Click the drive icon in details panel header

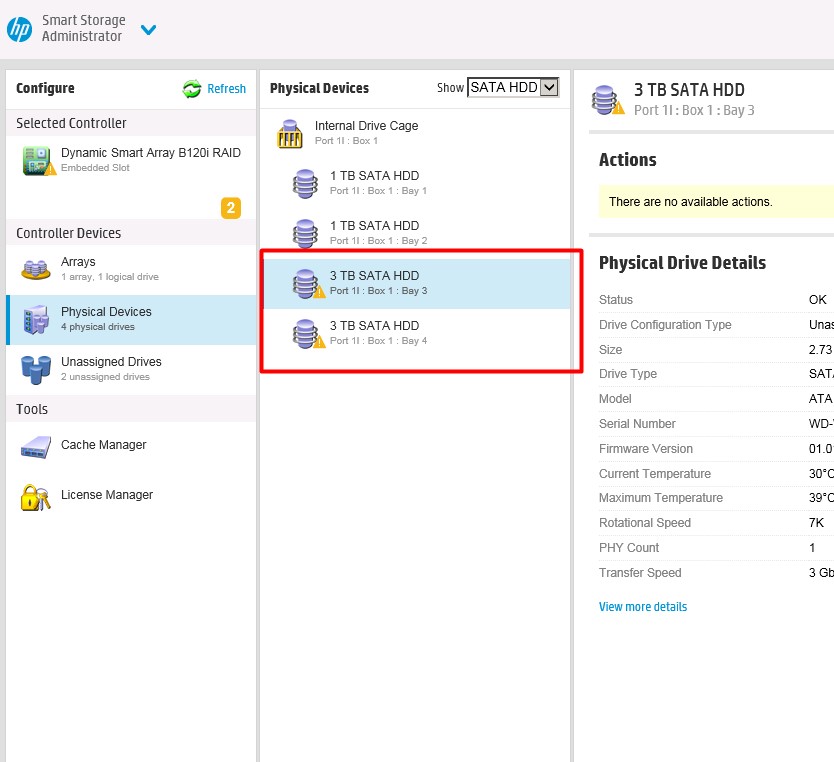click(x=608, y=100)
